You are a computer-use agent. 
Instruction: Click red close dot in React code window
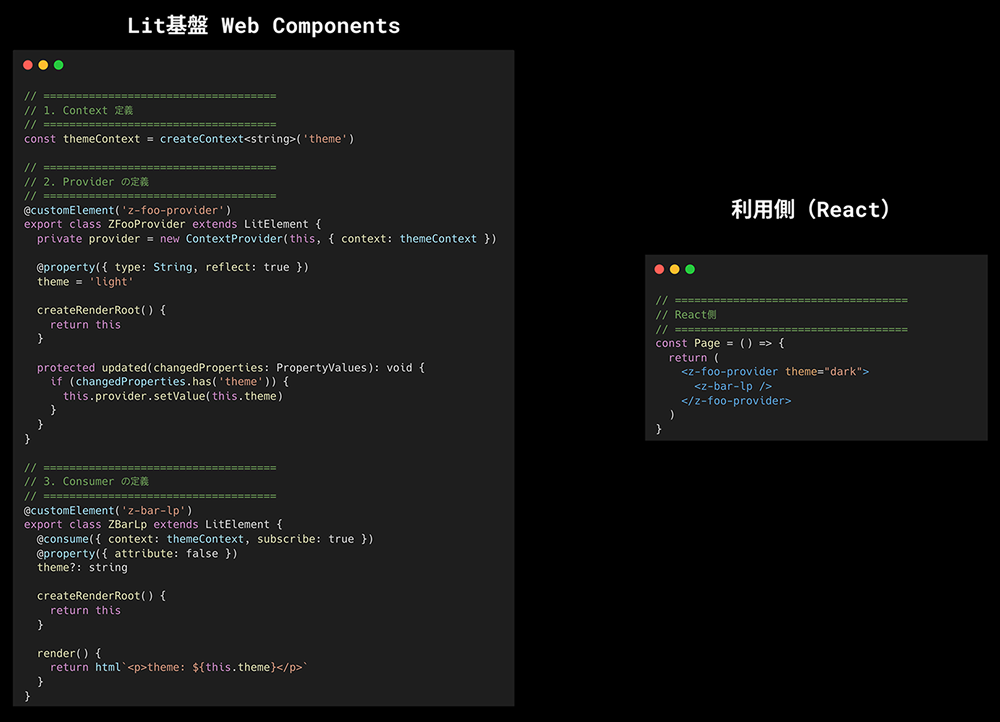(659, 269)
